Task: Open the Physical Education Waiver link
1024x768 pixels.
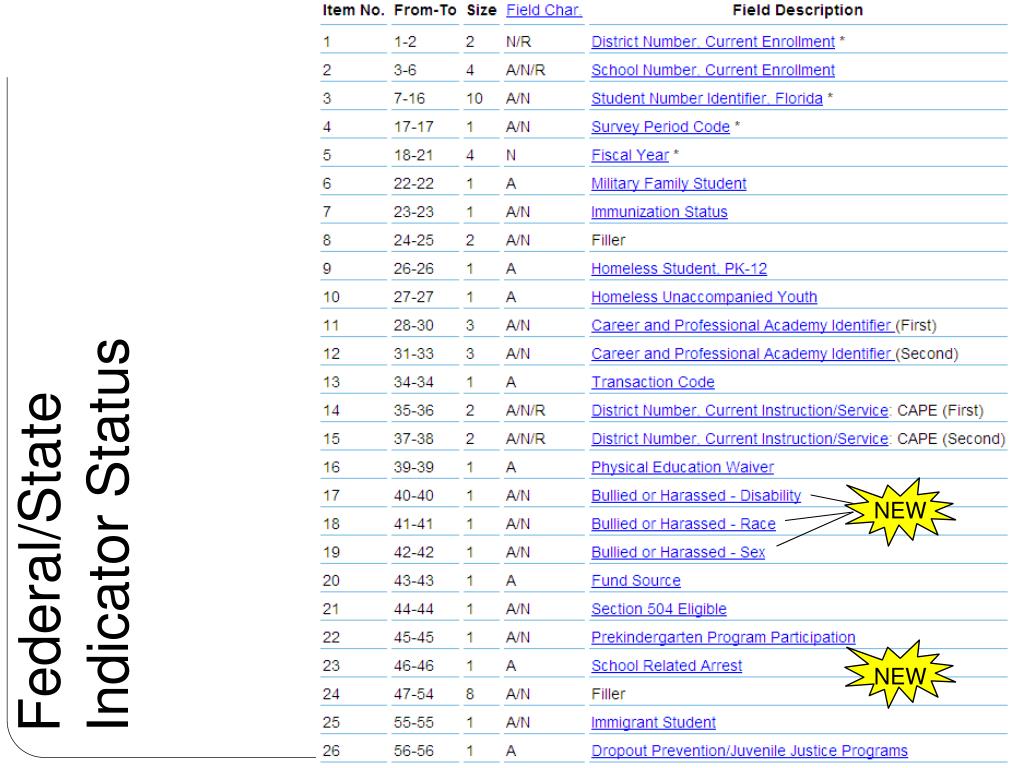Action: (x=682, y=468)
